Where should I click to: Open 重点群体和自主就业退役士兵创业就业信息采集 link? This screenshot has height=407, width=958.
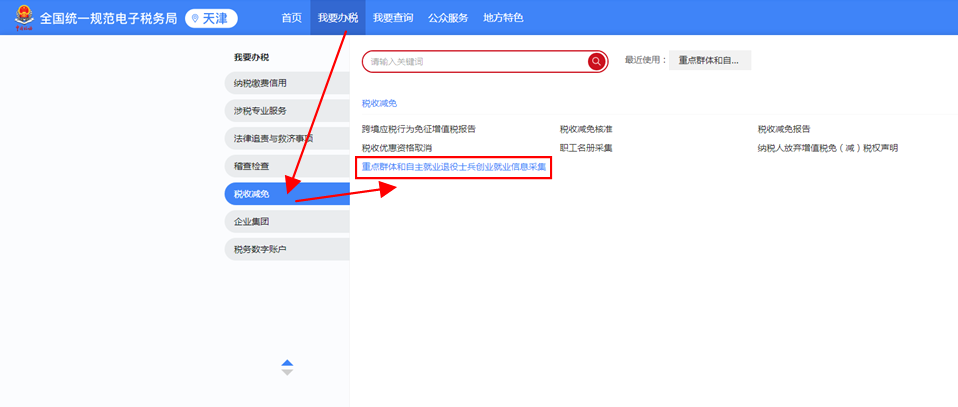tap(454, 166)
